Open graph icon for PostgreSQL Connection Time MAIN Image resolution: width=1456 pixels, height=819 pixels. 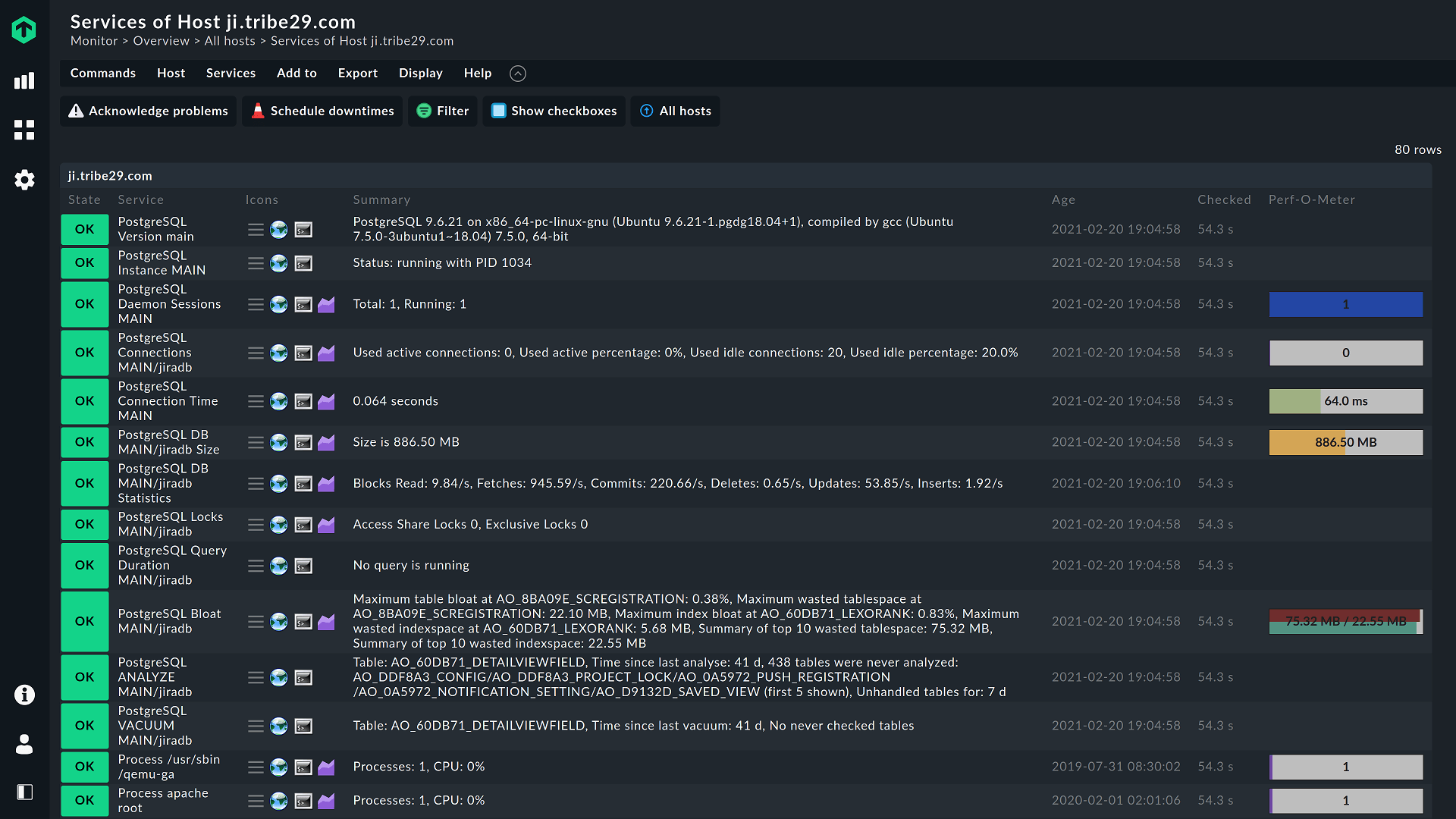[326, 401]
